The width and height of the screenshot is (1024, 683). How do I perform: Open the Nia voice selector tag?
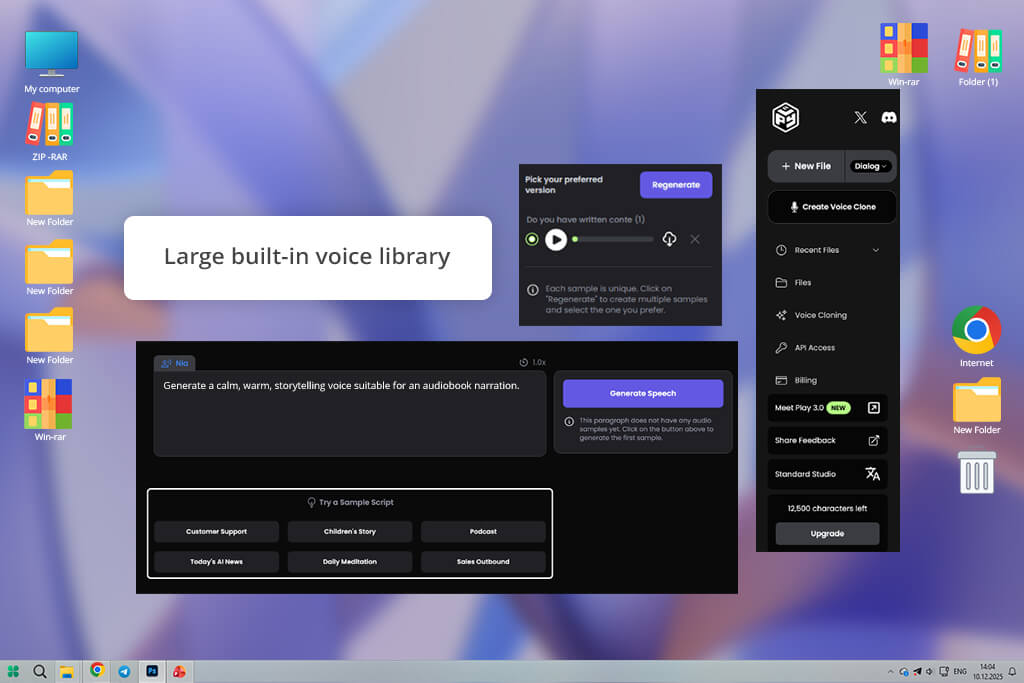coord(174,363)
